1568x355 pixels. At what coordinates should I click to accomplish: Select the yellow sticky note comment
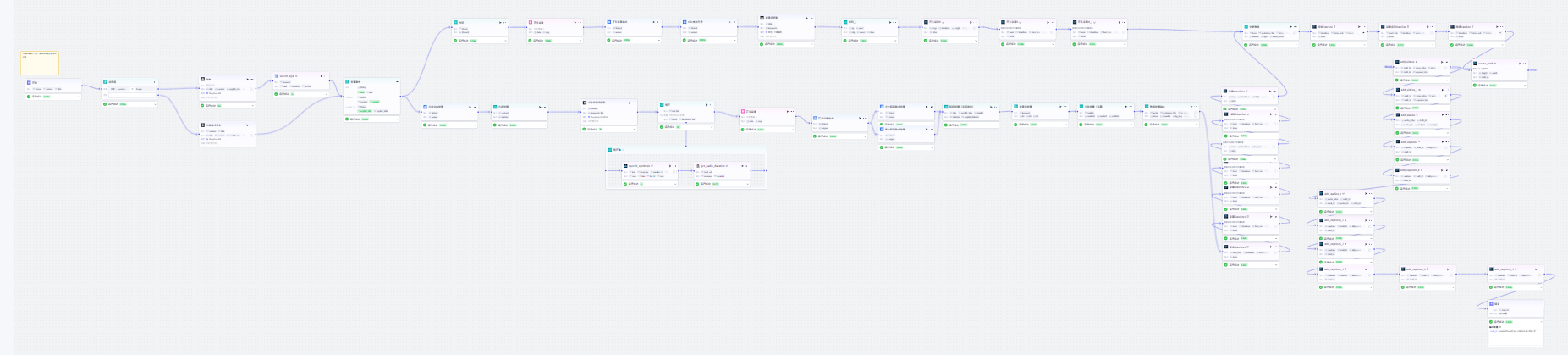coord(40,62)
